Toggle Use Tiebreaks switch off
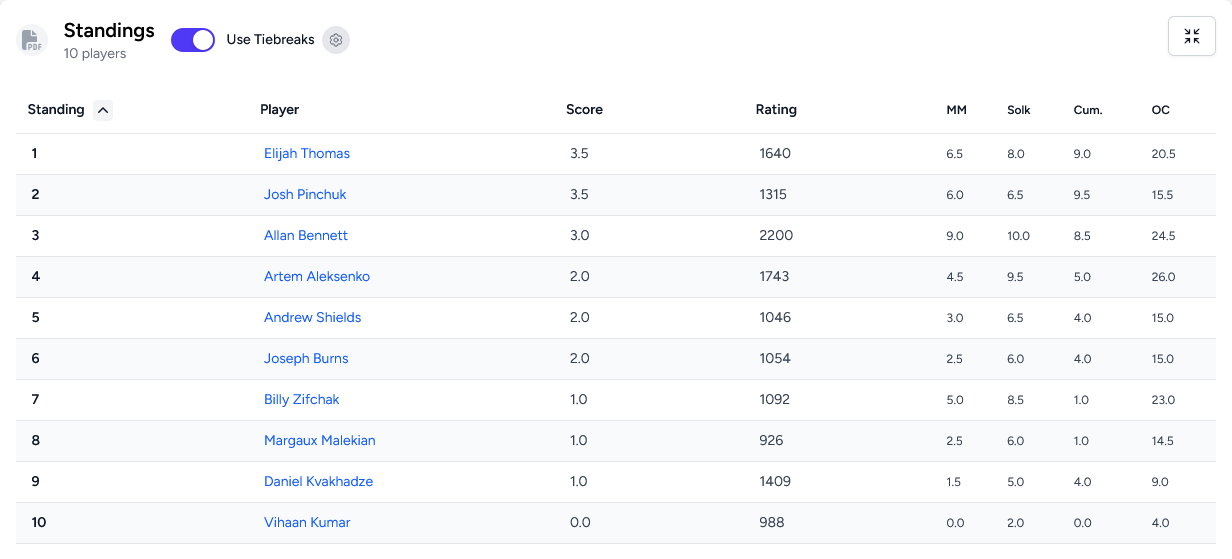Image resolution: width=1232 pixels, height=559 pixels. point(193,40)
